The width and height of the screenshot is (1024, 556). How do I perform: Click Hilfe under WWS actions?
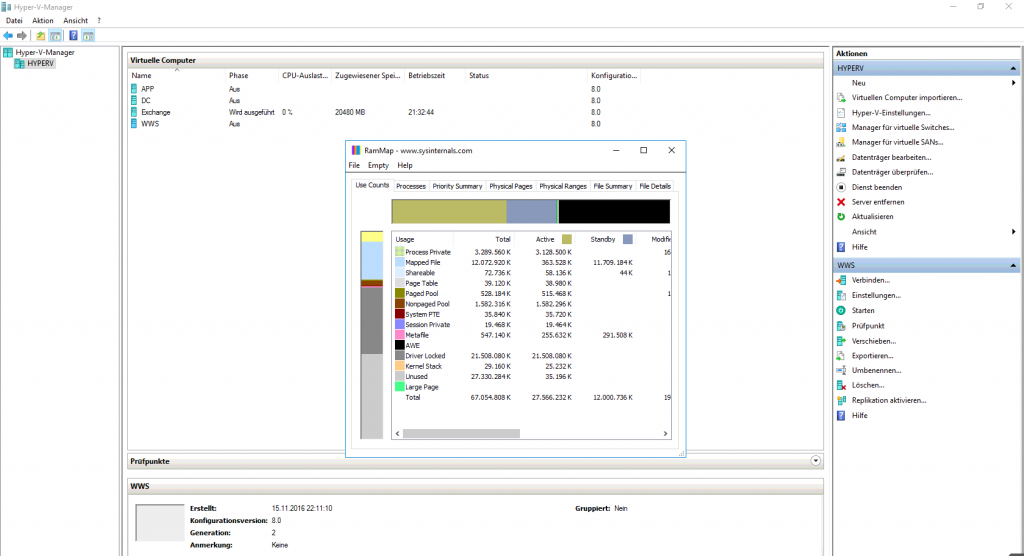pos(859,416)
